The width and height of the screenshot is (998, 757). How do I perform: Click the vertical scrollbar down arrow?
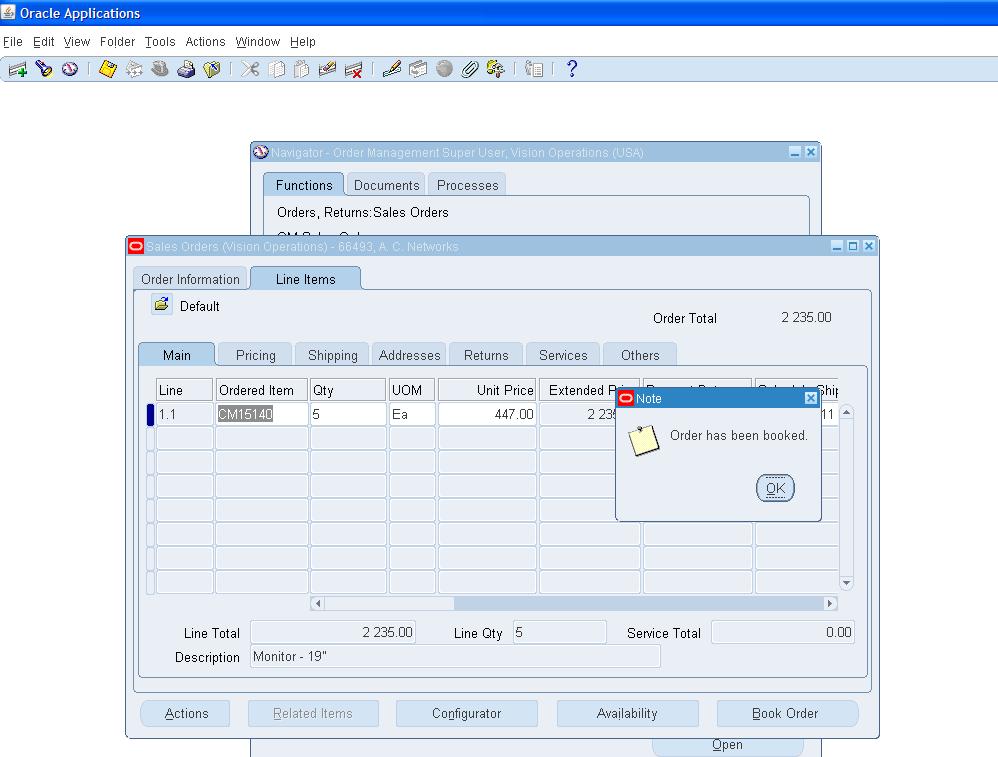[x=847, y=583]
